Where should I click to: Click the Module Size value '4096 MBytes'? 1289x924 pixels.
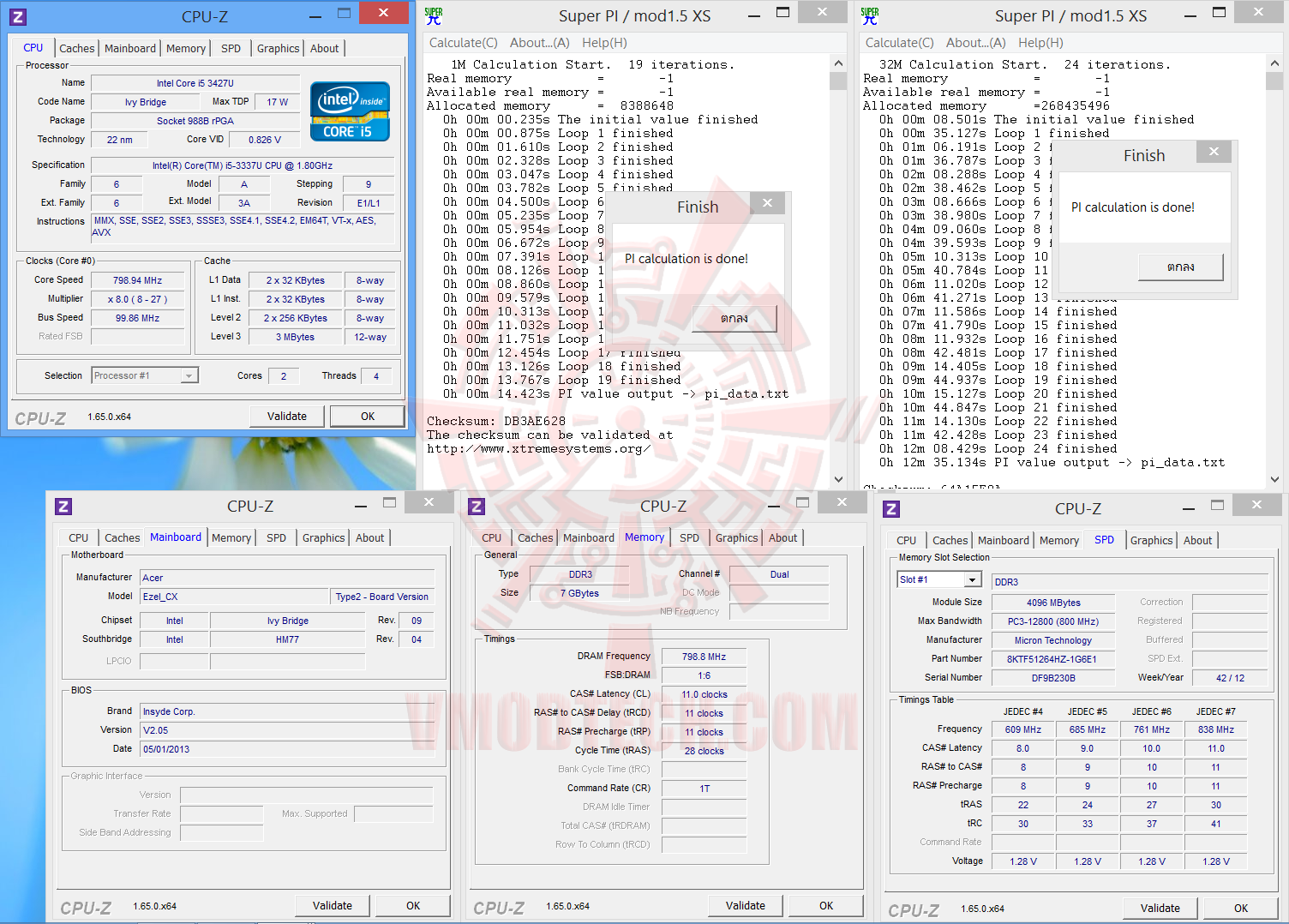[x=1053, y=603]
